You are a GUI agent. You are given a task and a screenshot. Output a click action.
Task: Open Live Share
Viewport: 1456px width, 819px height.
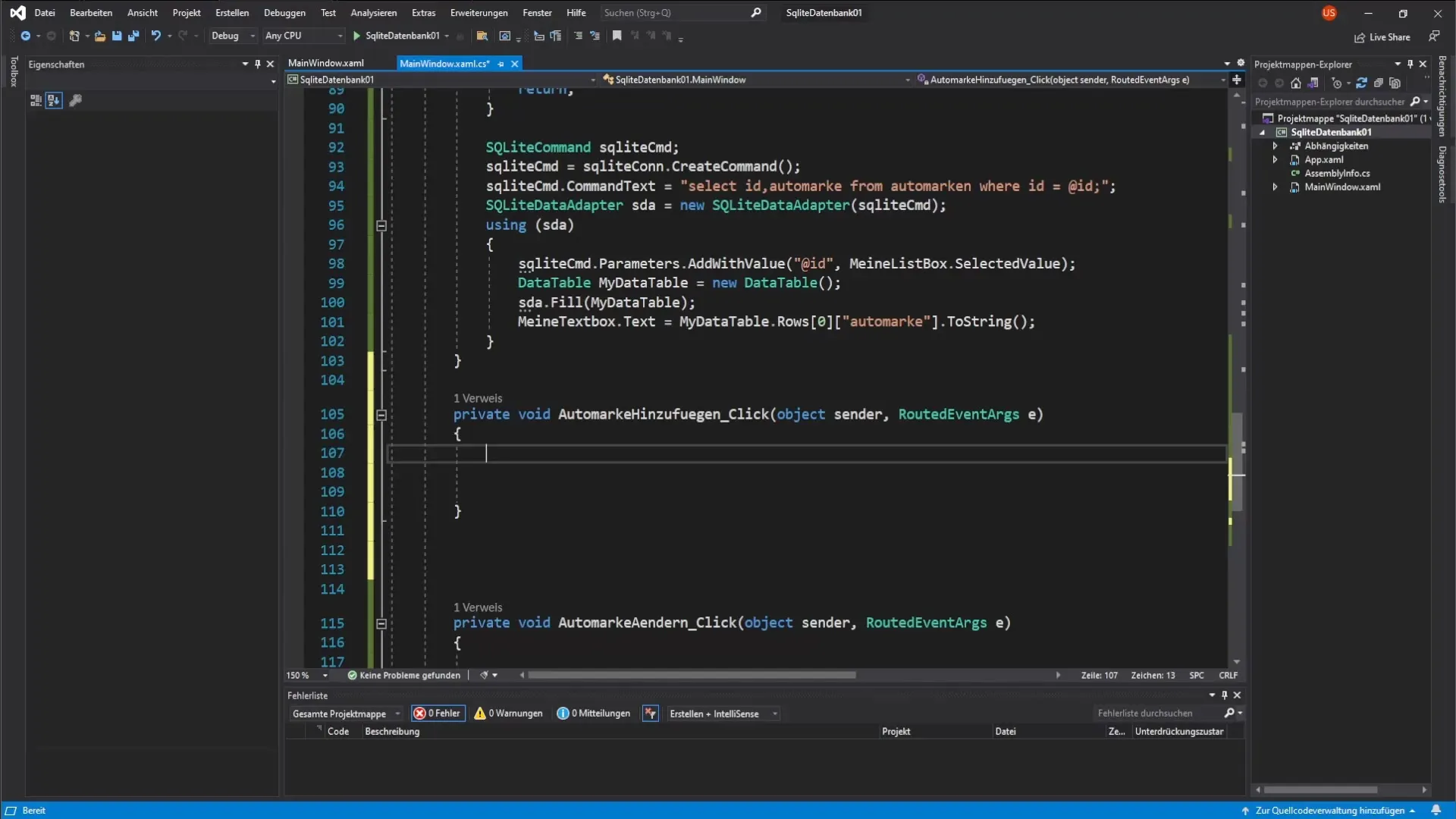coord(1382,37)
